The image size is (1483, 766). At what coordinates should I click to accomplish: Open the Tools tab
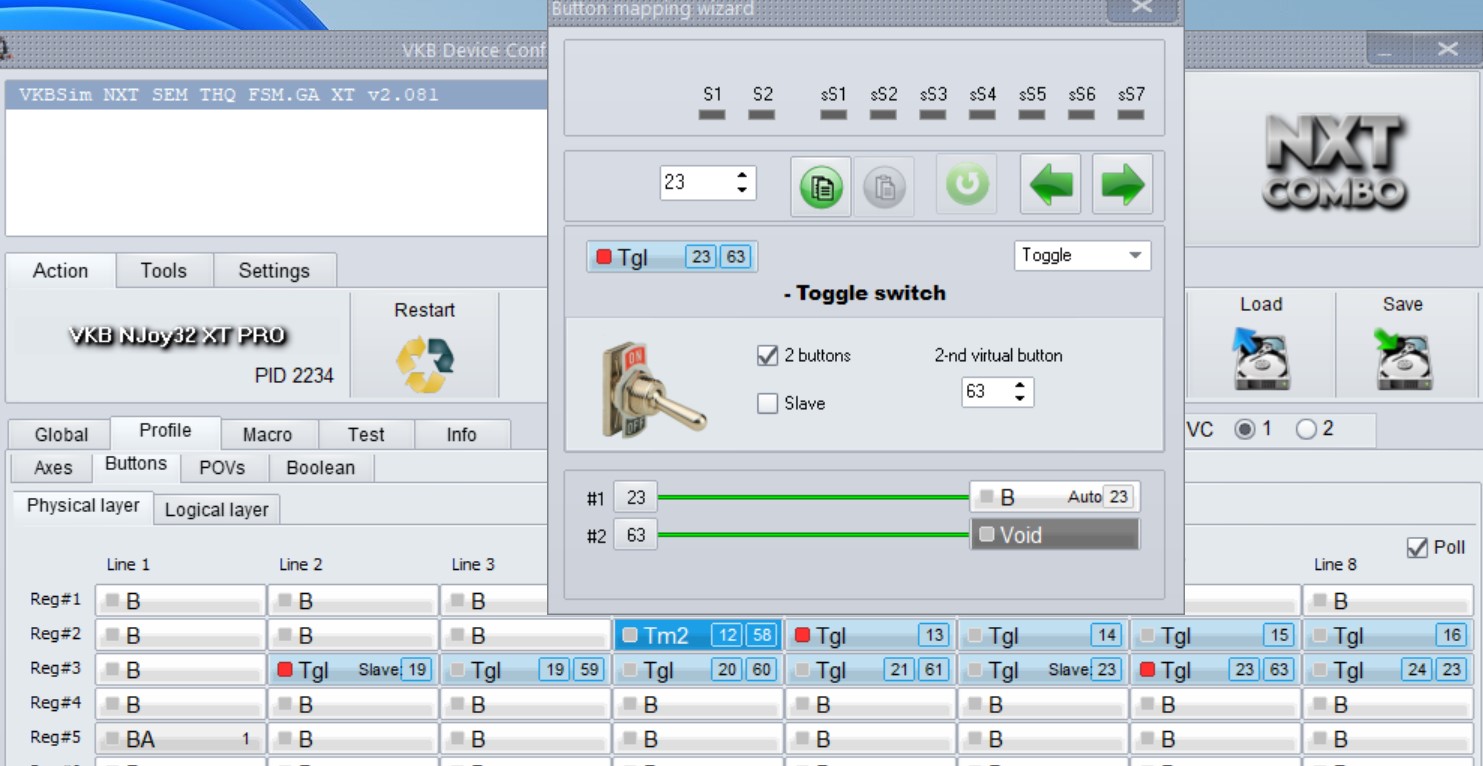coord(164,271)
